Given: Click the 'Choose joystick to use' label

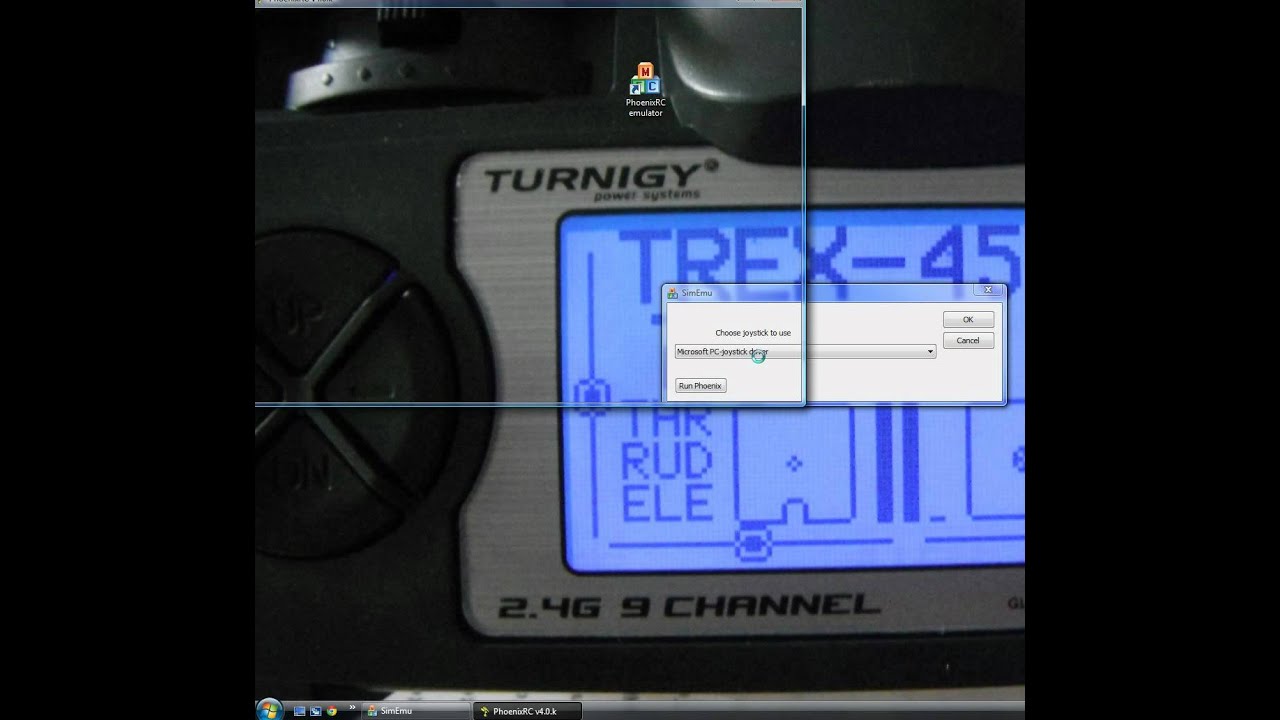Looking at the screenshot, I should [x=753, y=333].
